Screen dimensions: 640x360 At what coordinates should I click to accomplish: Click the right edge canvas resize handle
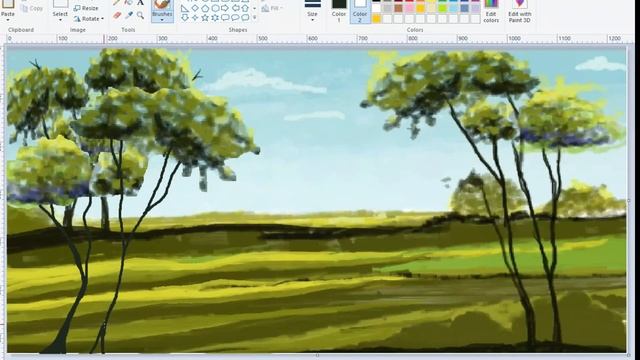[629, 200]
